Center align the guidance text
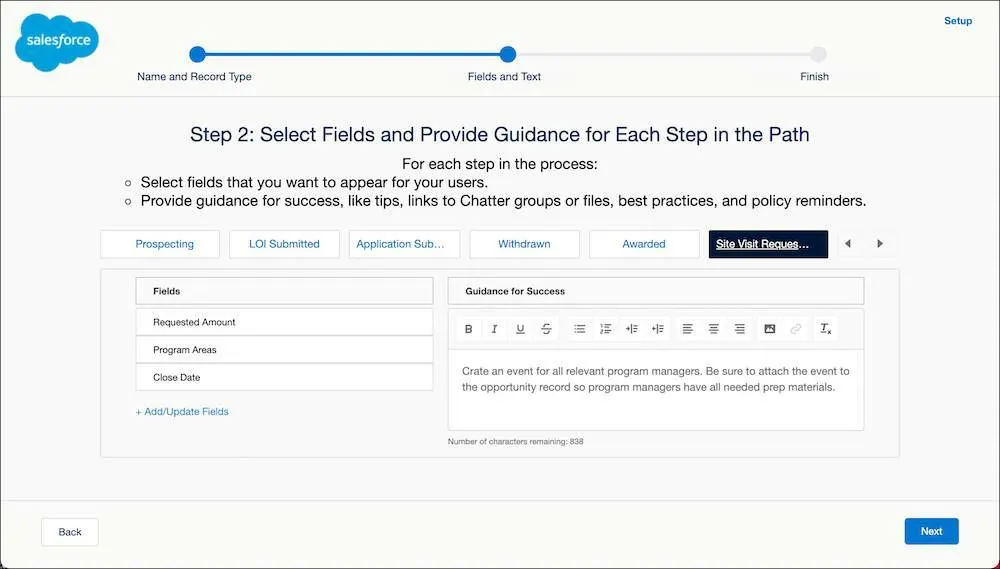1000x569 pixels. [x=714, y=329]
